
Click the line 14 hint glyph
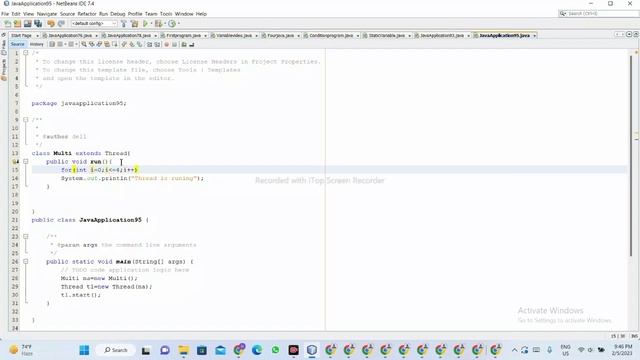pos(15,162)
